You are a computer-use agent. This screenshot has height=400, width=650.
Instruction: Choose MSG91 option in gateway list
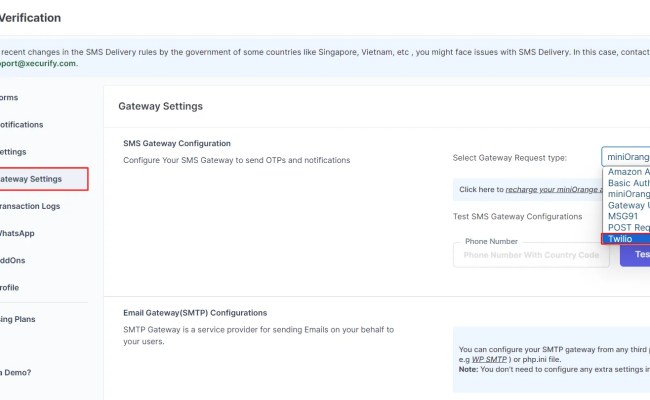pyautogui.click(x=626, y=216)
